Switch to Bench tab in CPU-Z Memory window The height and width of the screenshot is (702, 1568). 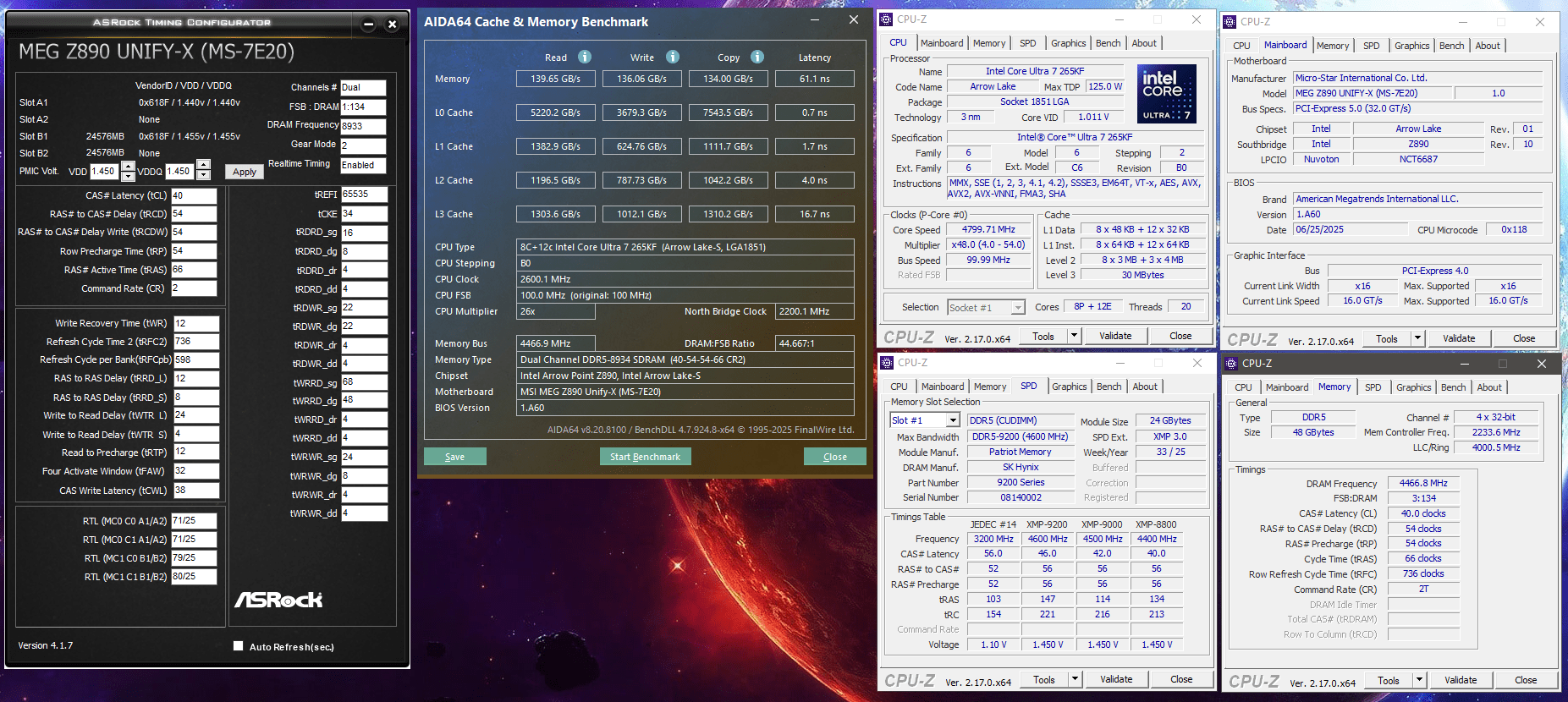[x=1453, y=387]
